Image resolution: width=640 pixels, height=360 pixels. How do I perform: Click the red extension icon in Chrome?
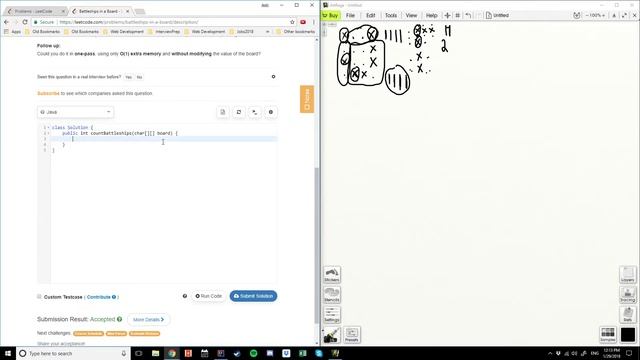coord(303,22)
